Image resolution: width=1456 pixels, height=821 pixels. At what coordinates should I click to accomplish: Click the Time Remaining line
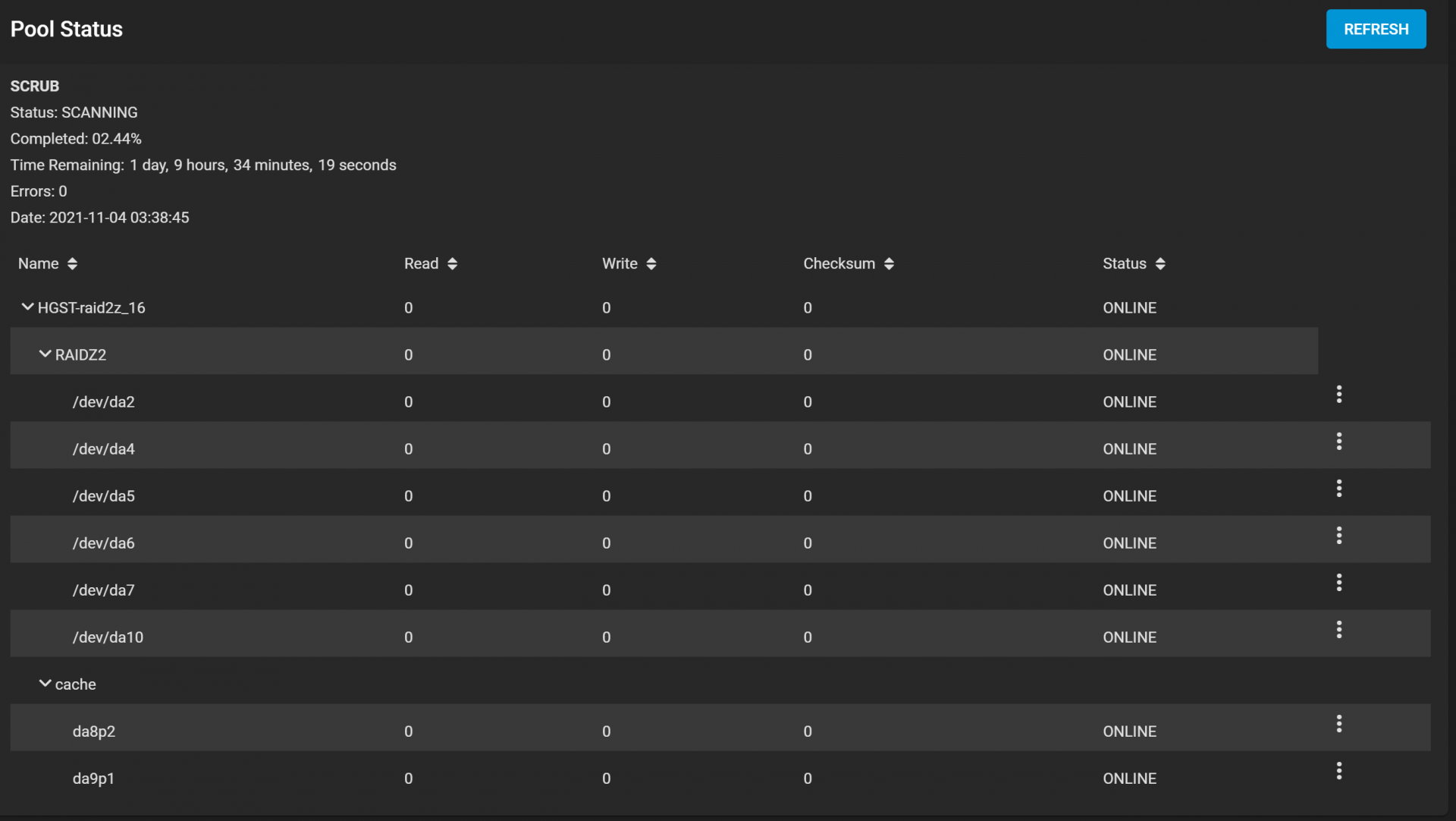[x=203, y=165]
